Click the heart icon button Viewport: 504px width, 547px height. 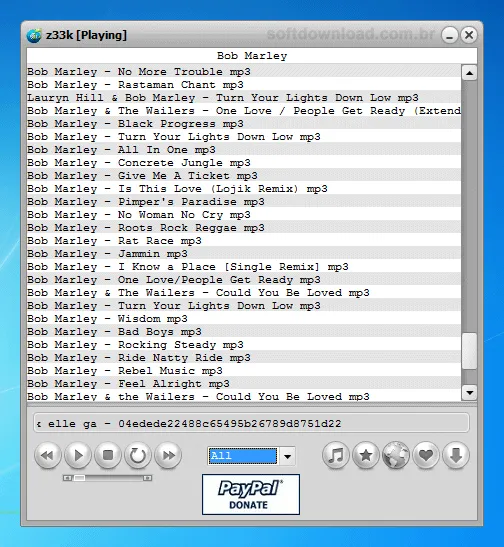tap(426, 455)
